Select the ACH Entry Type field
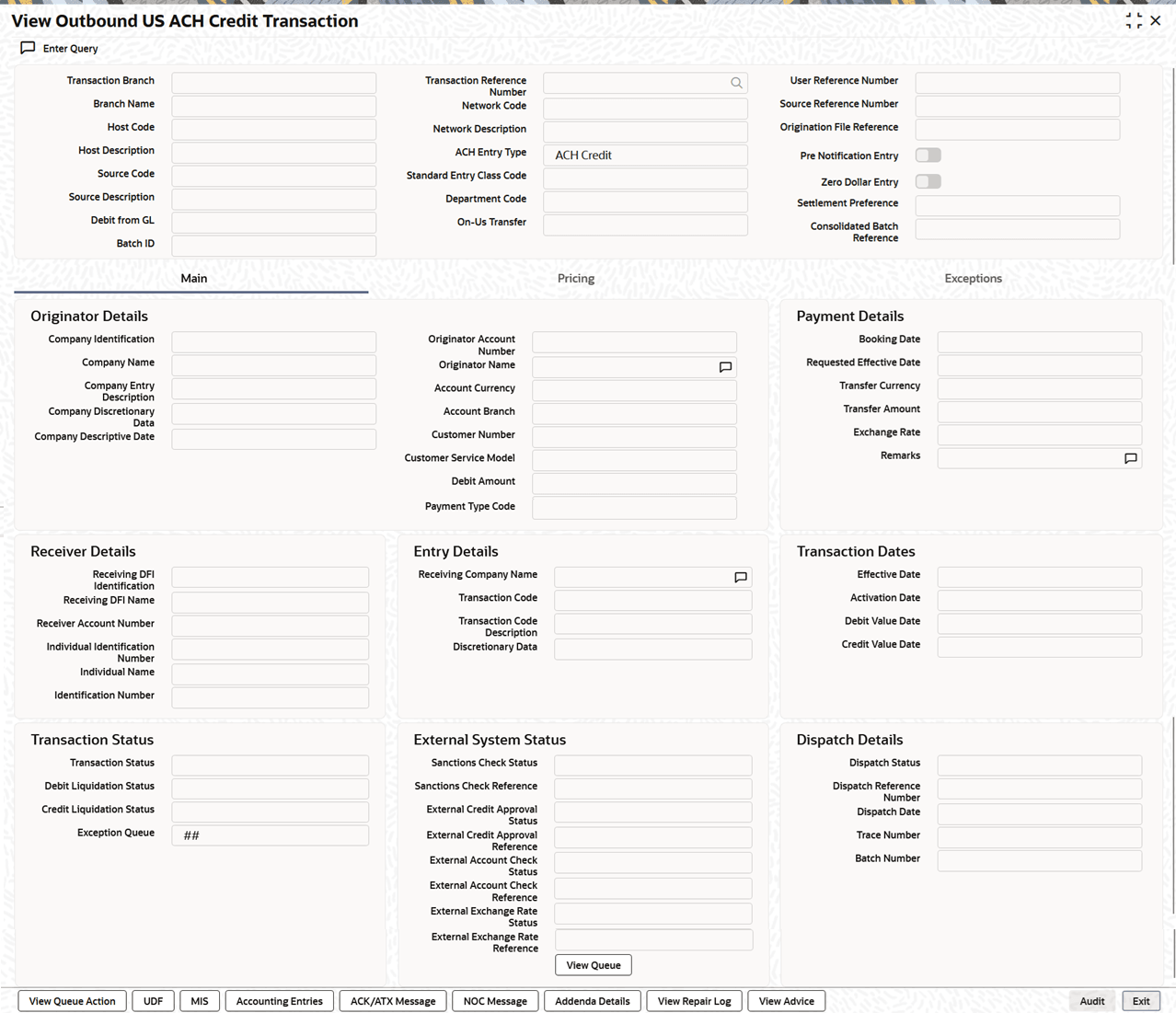Image resolution: width=1176 pixels, height=1013 pixels. point(645,155)
